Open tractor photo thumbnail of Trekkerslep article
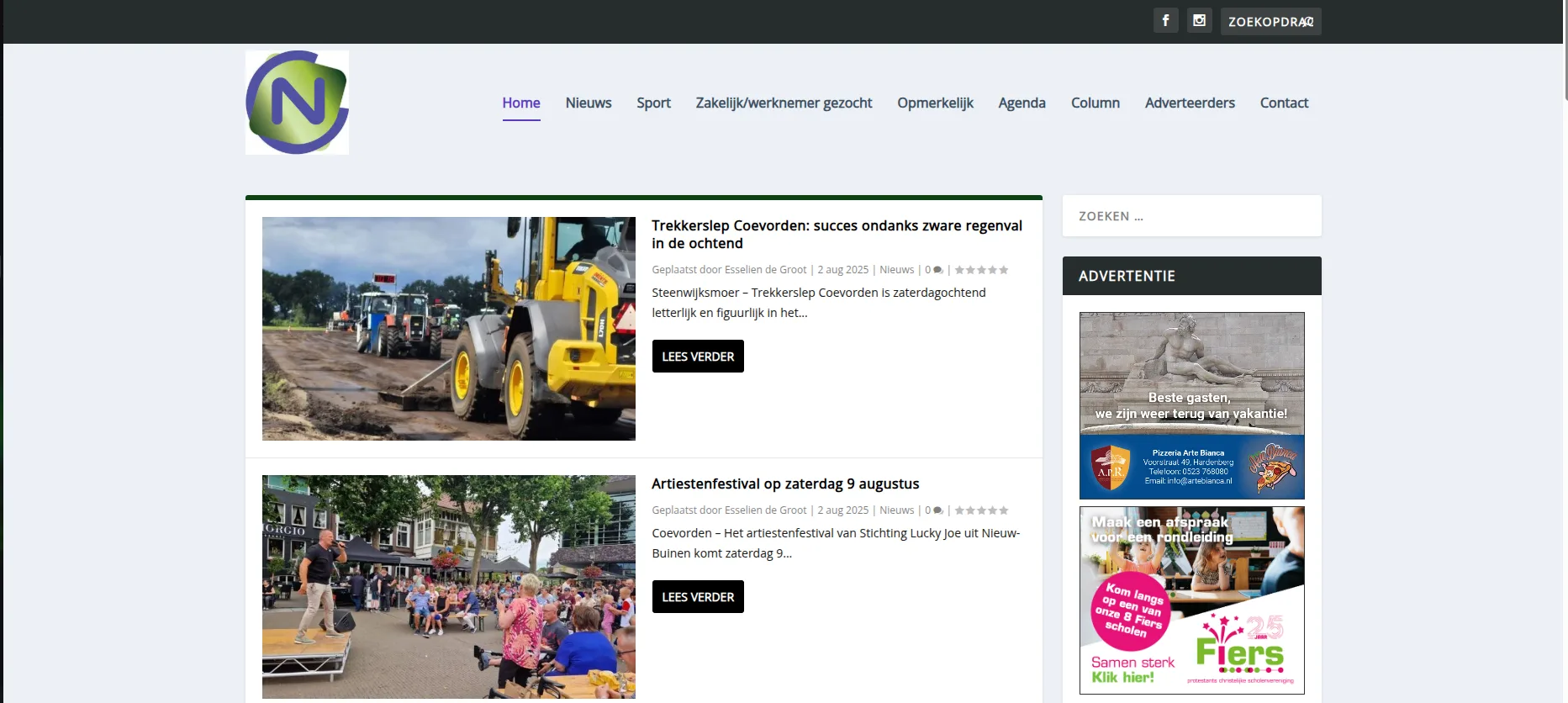This screenshot has height=703, width=1568. [449, 329]
